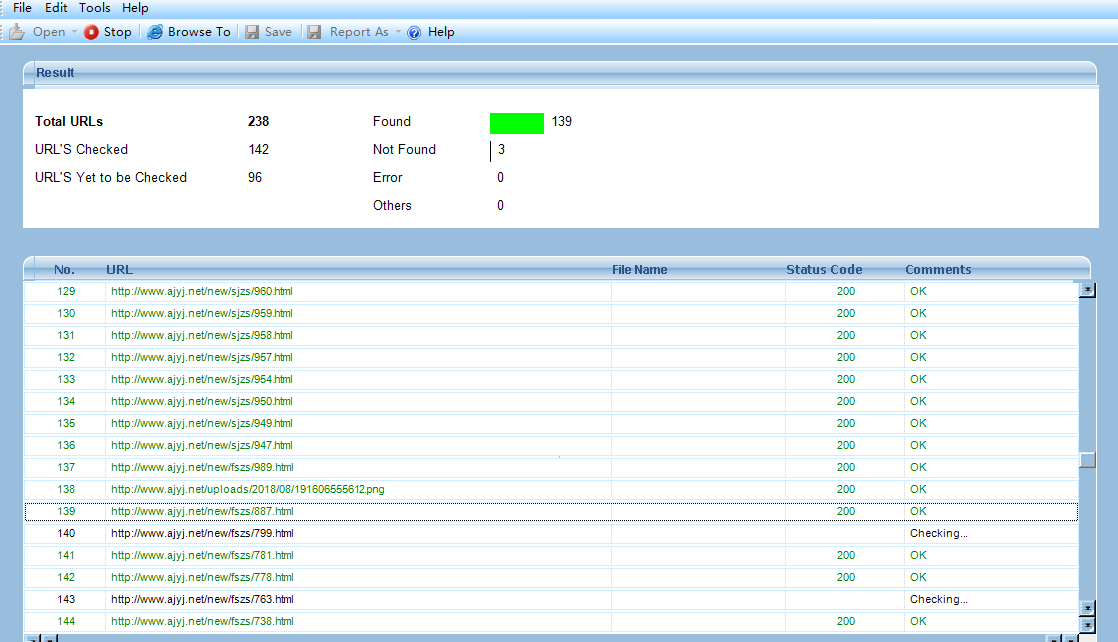1118x642 pixels.
Task: Click the Open folder icon in toolbar
Action: 17,32
